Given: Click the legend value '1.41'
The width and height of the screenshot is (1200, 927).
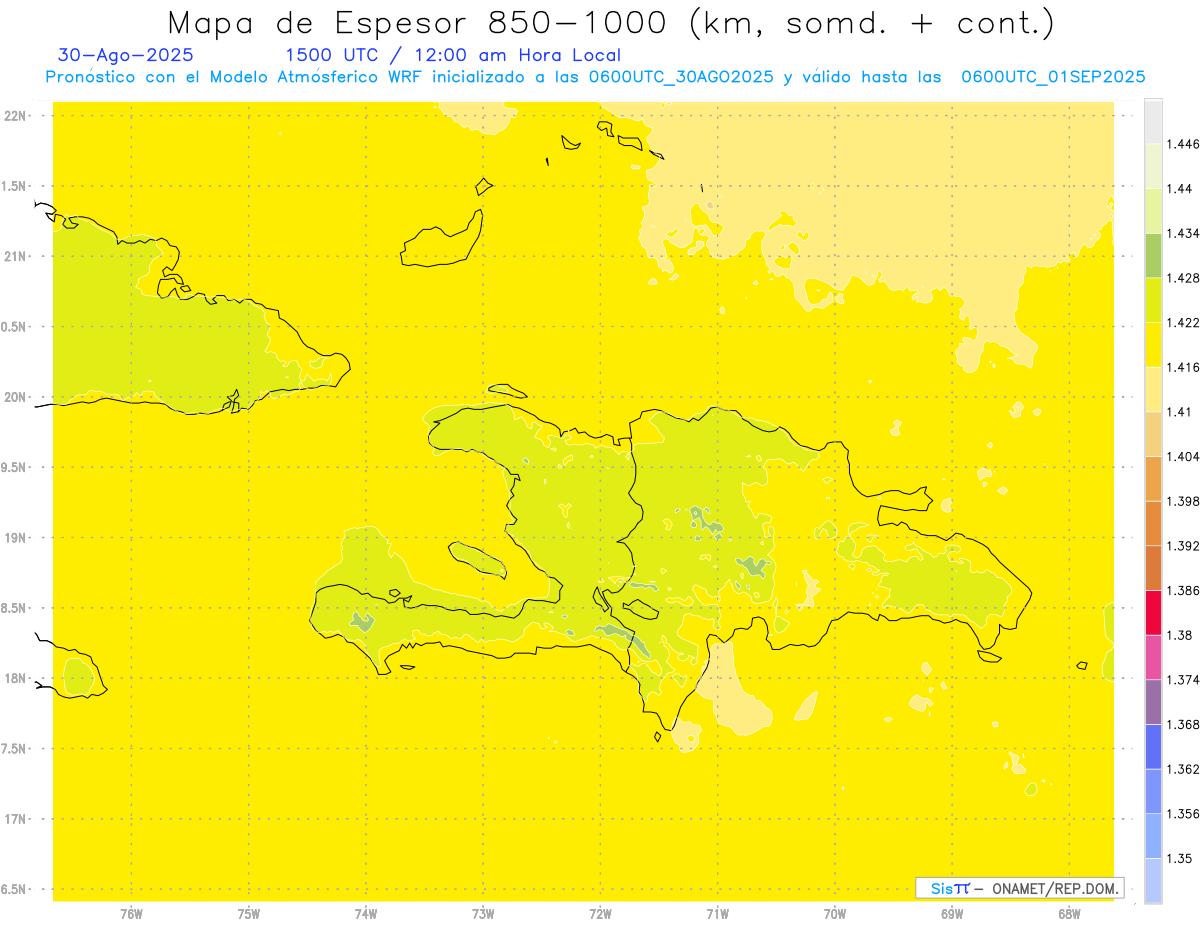Looking at the screenshot, I should 1180,412.
